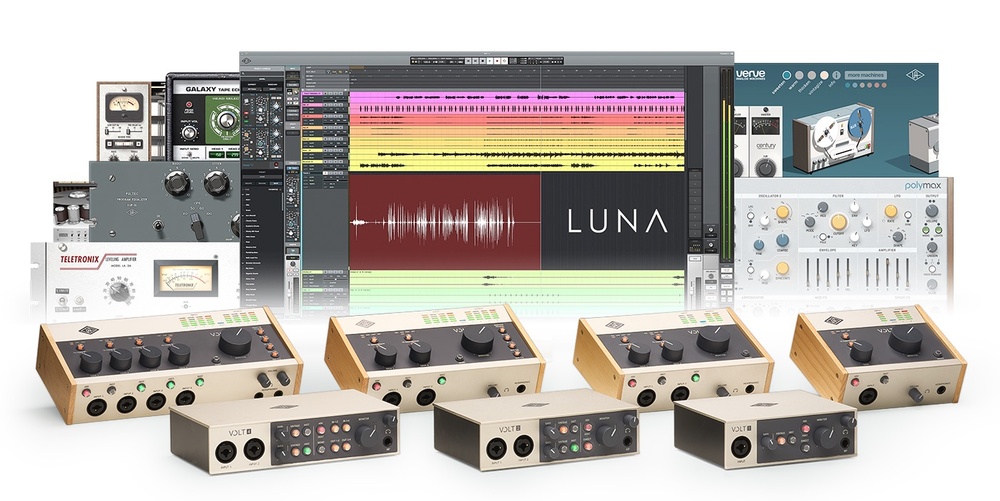
Task: Click the Verve Analog Machines logo
Action: click(751, 76)
